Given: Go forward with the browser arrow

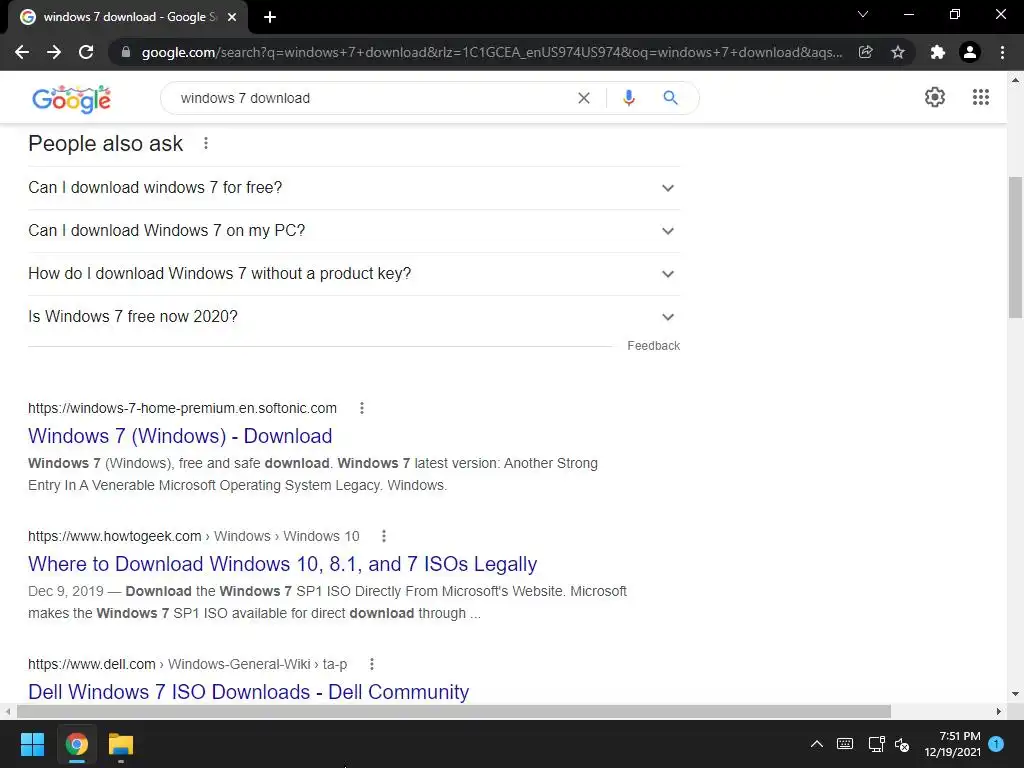Looking at the screenshot, I should [x=54, y=52].
